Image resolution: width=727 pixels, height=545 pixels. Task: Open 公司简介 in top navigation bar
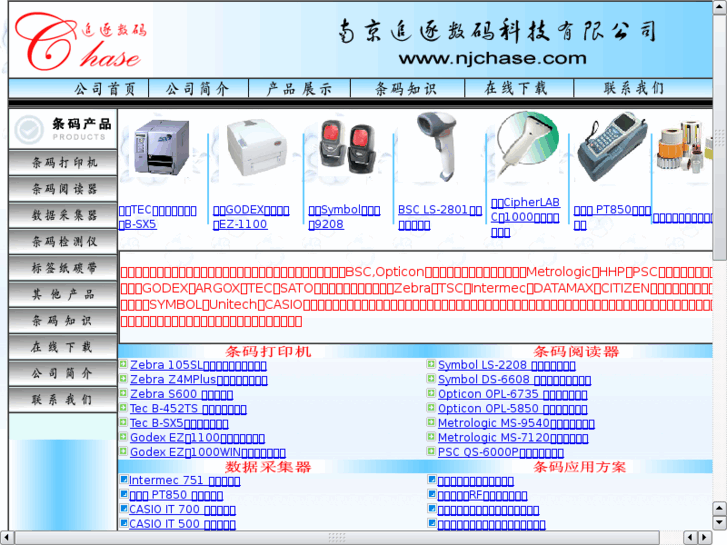pyautogui.click(x=198, y=88)
